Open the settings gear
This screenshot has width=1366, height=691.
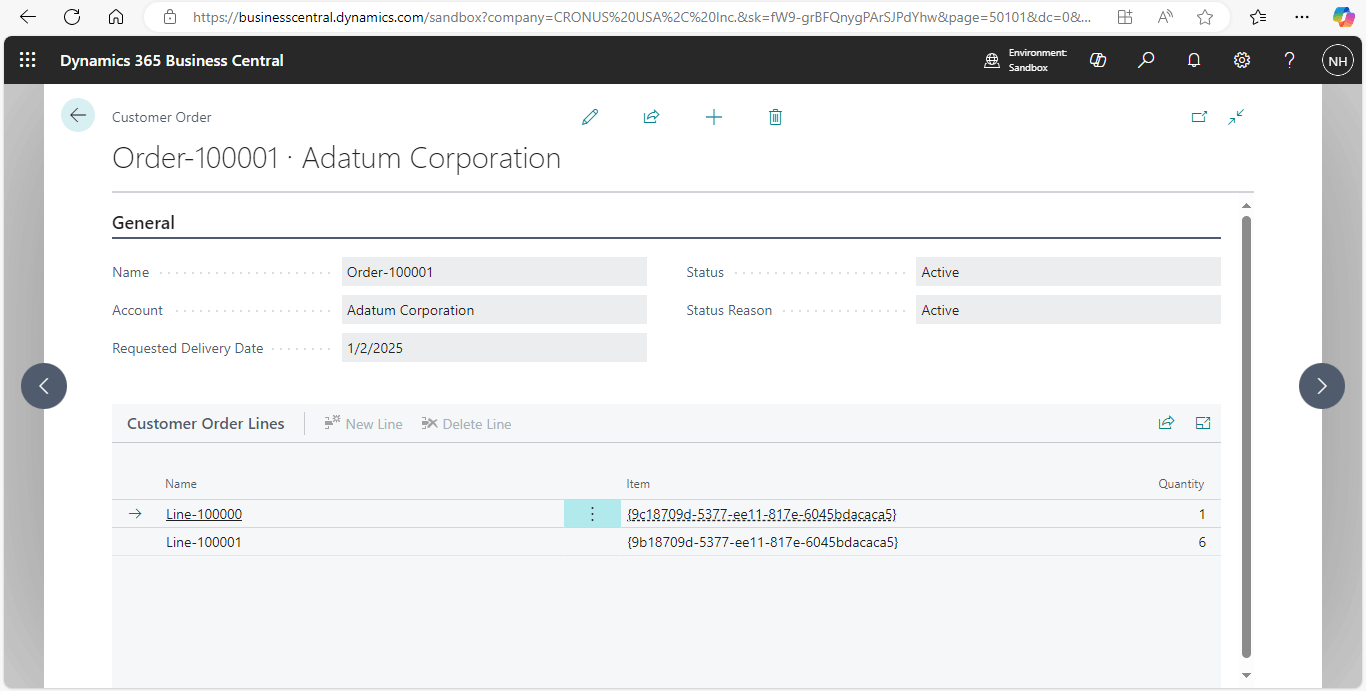coord(1241,60)
